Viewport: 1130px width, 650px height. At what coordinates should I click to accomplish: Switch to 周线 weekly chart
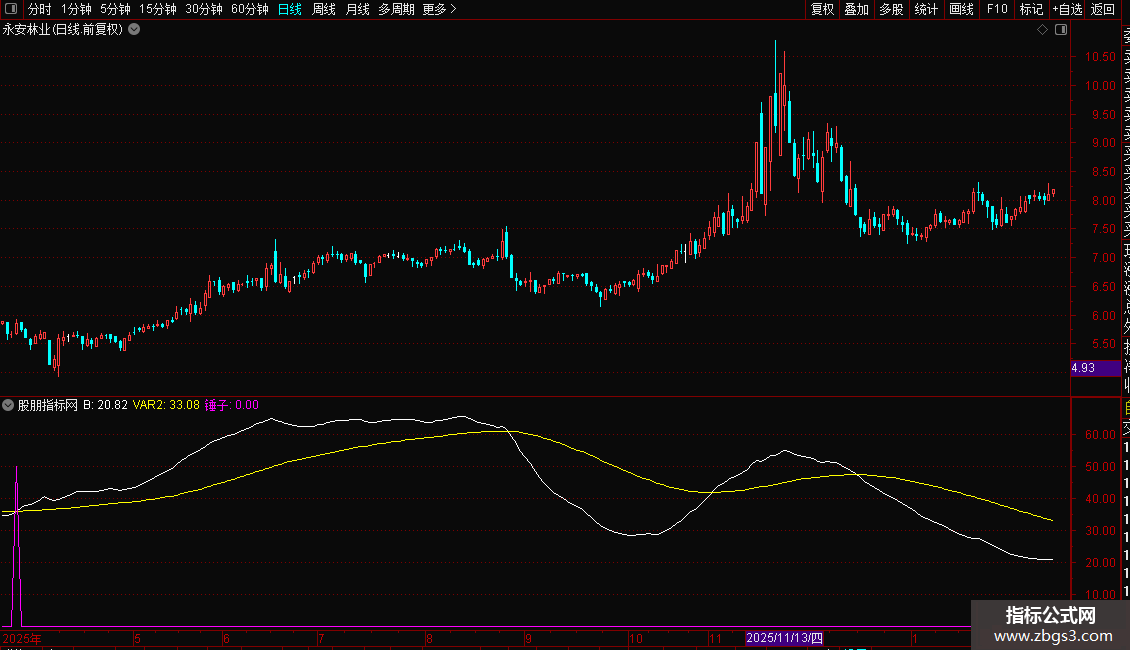coord(324,9)
